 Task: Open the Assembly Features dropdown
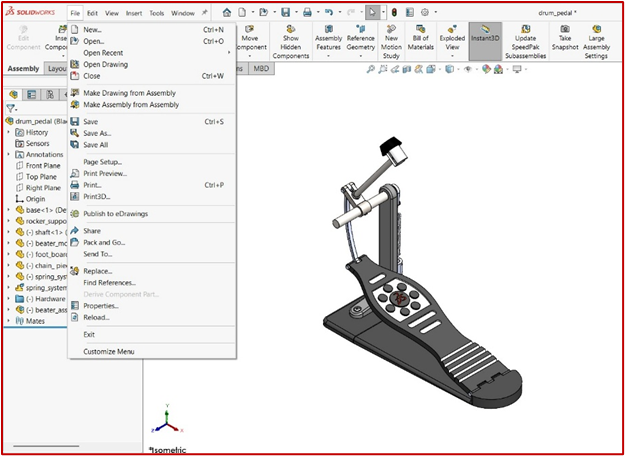[328, 41]
